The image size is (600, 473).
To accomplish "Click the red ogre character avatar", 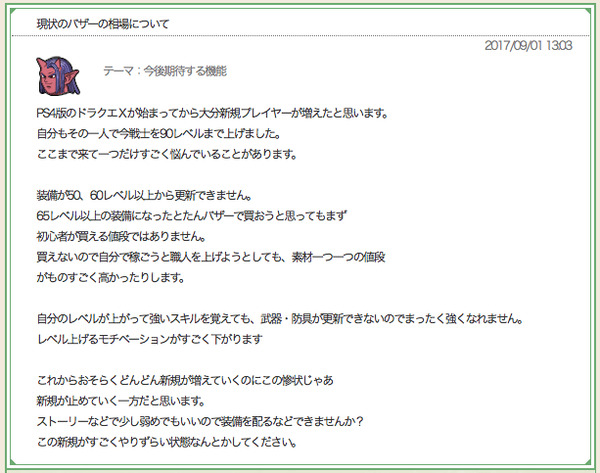I will (x=58, y=76).
